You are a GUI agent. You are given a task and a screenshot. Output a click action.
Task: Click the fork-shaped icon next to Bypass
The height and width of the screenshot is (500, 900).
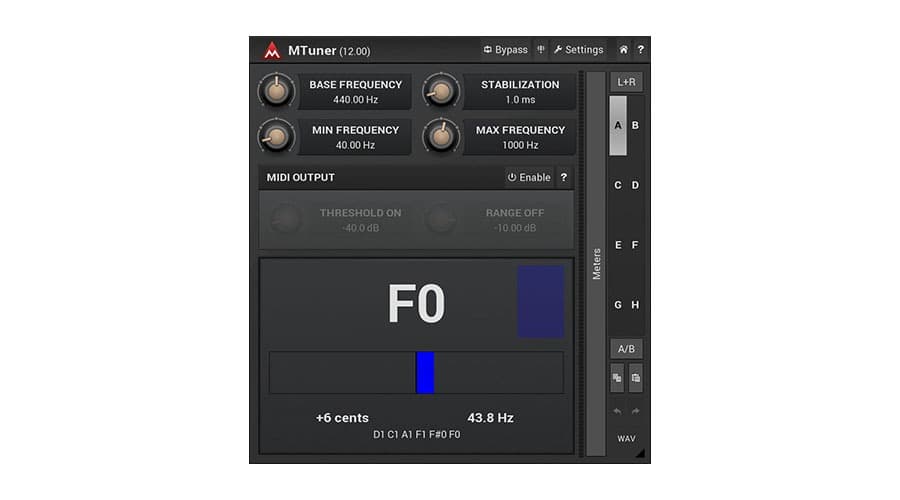541,50
